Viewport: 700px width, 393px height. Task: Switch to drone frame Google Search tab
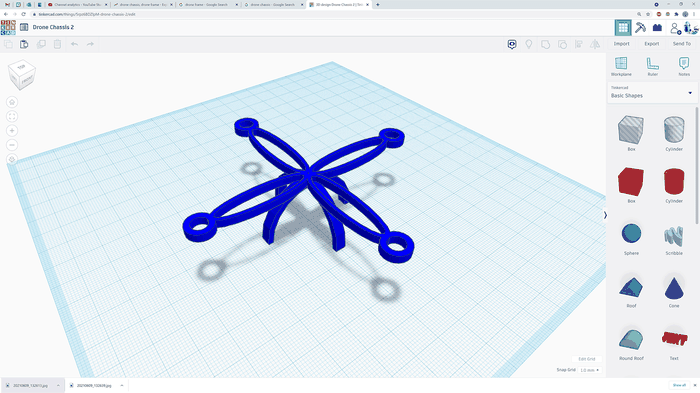208,4
